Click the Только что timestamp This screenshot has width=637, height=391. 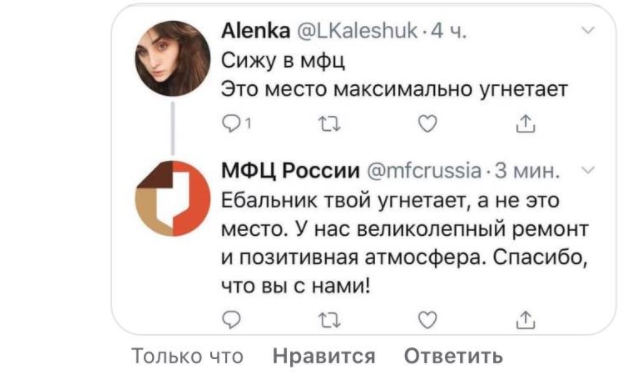tap(187, 356)
